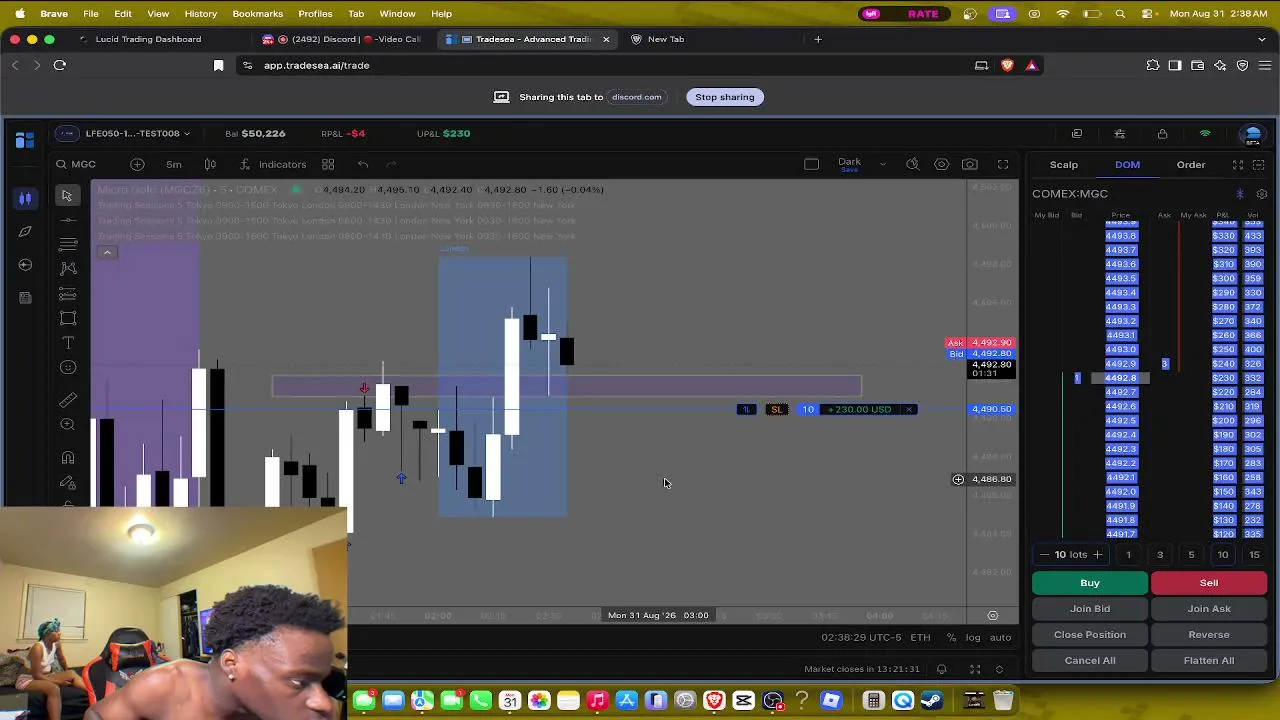Open the 5m timeframe selector
The width and height of the screenshot is (1280, 720).
(x=174, y=164)
